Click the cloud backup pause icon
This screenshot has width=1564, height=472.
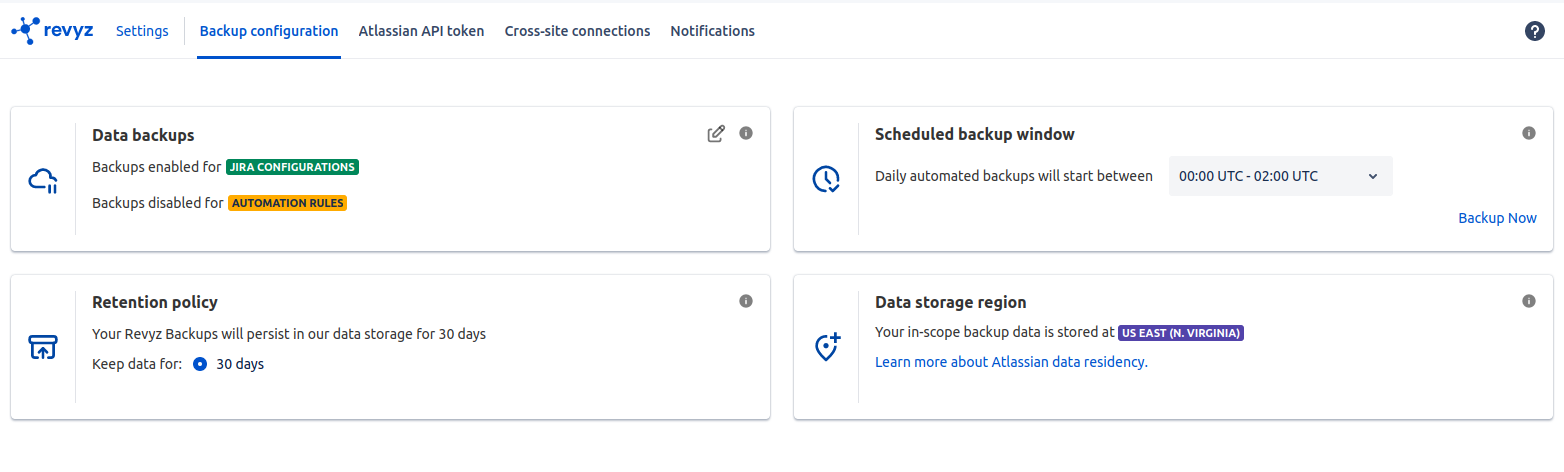tap(43, 180)
